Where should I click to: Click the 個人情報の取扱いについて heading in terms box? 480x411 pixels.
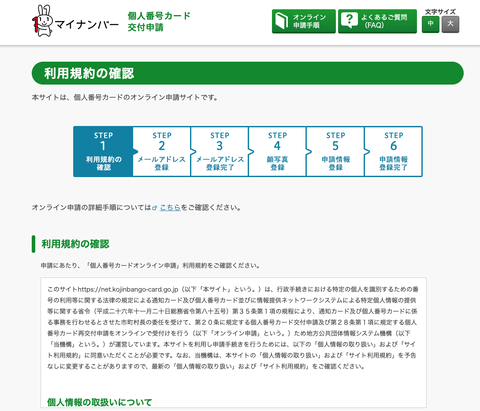tap(99, 402)
